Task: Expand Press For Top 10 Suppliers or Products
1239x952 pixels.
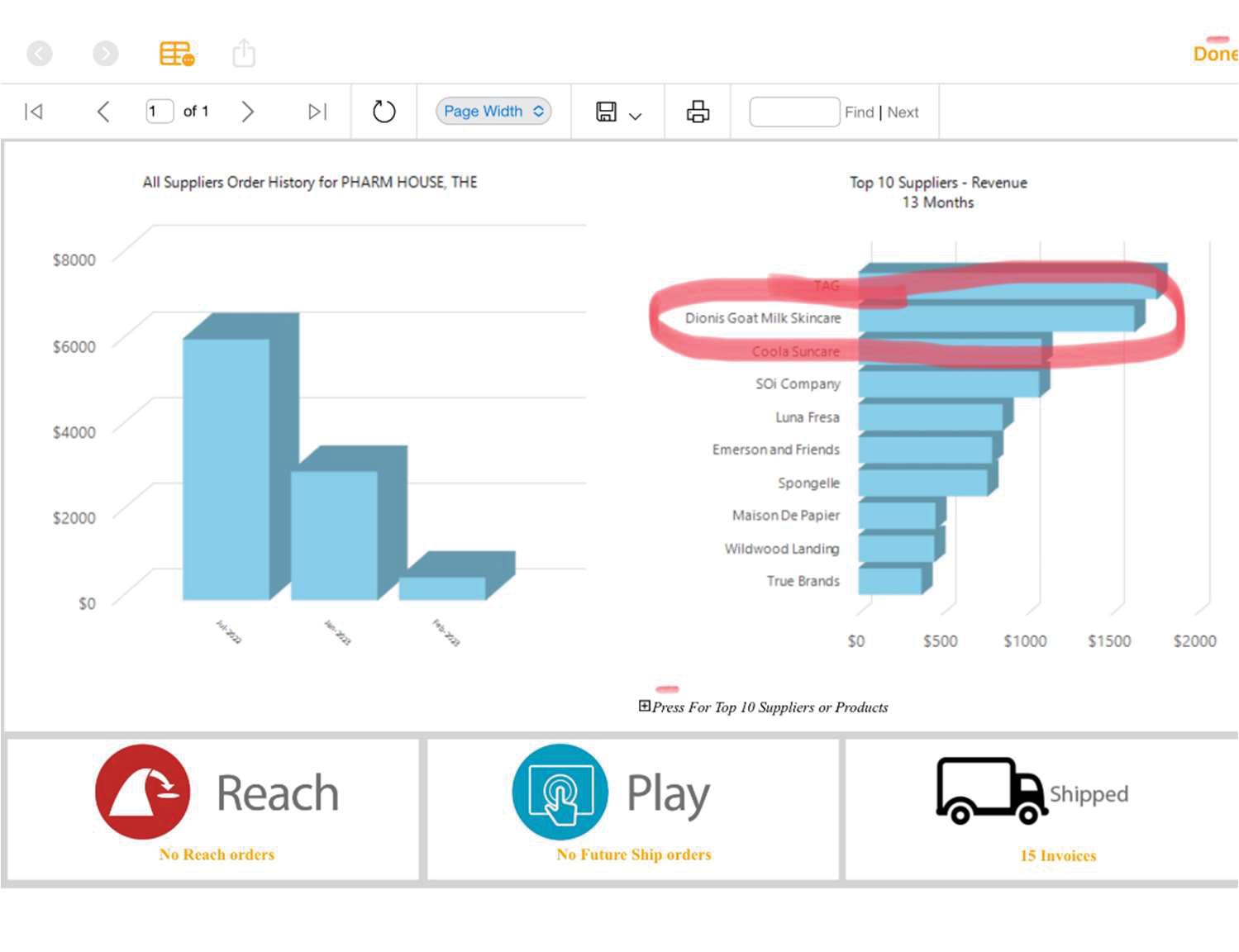Action: tap(645, 707)
